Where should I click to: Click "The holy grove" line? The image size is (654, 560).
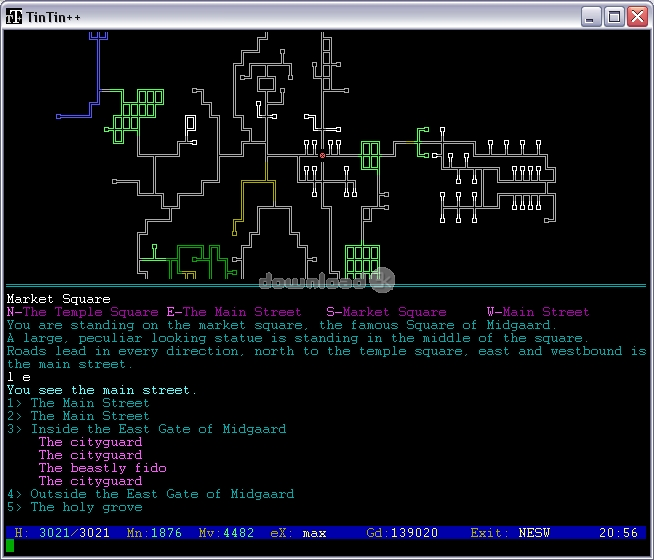86,507
